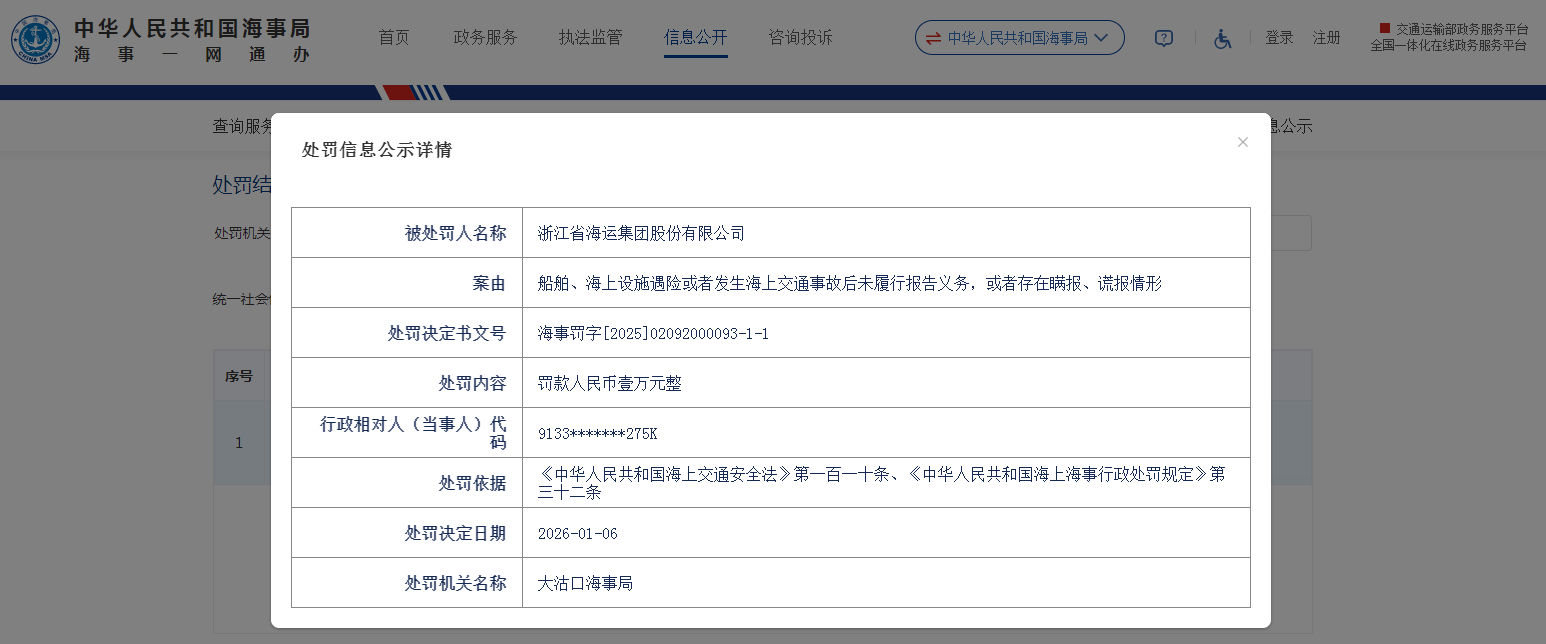
Task: Click the penalty document number 海事罚字[2025]02092000093-1-1
Action: 653,333
